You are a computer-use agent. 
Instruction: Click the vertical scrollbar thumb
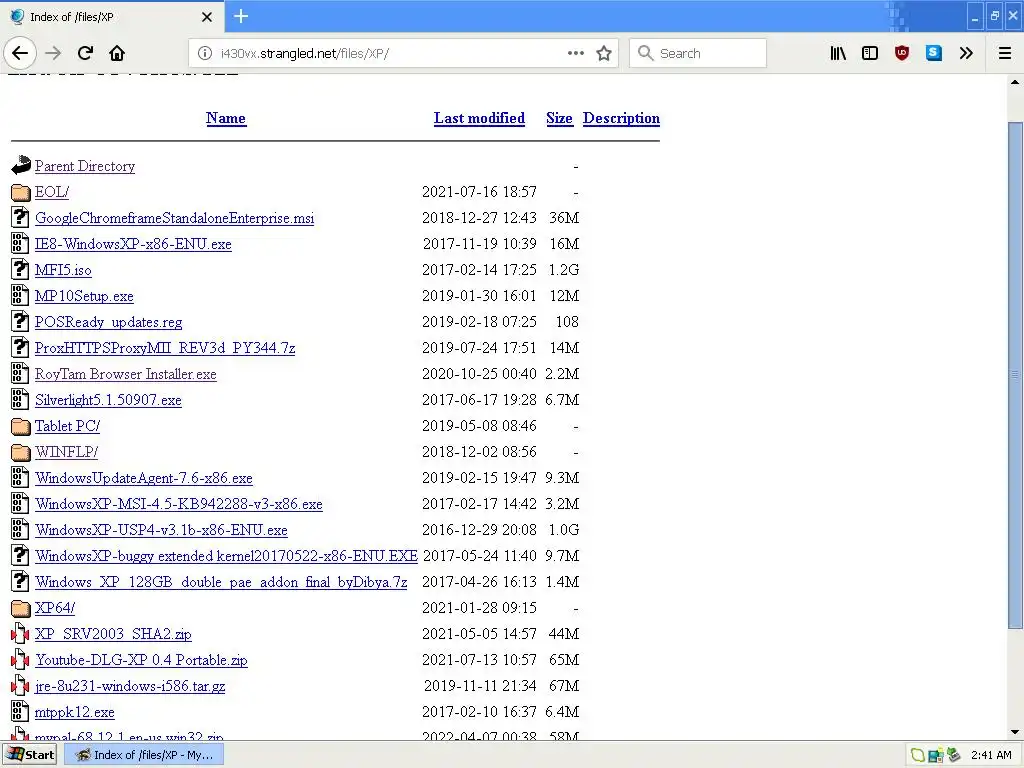click(1014, 375)
